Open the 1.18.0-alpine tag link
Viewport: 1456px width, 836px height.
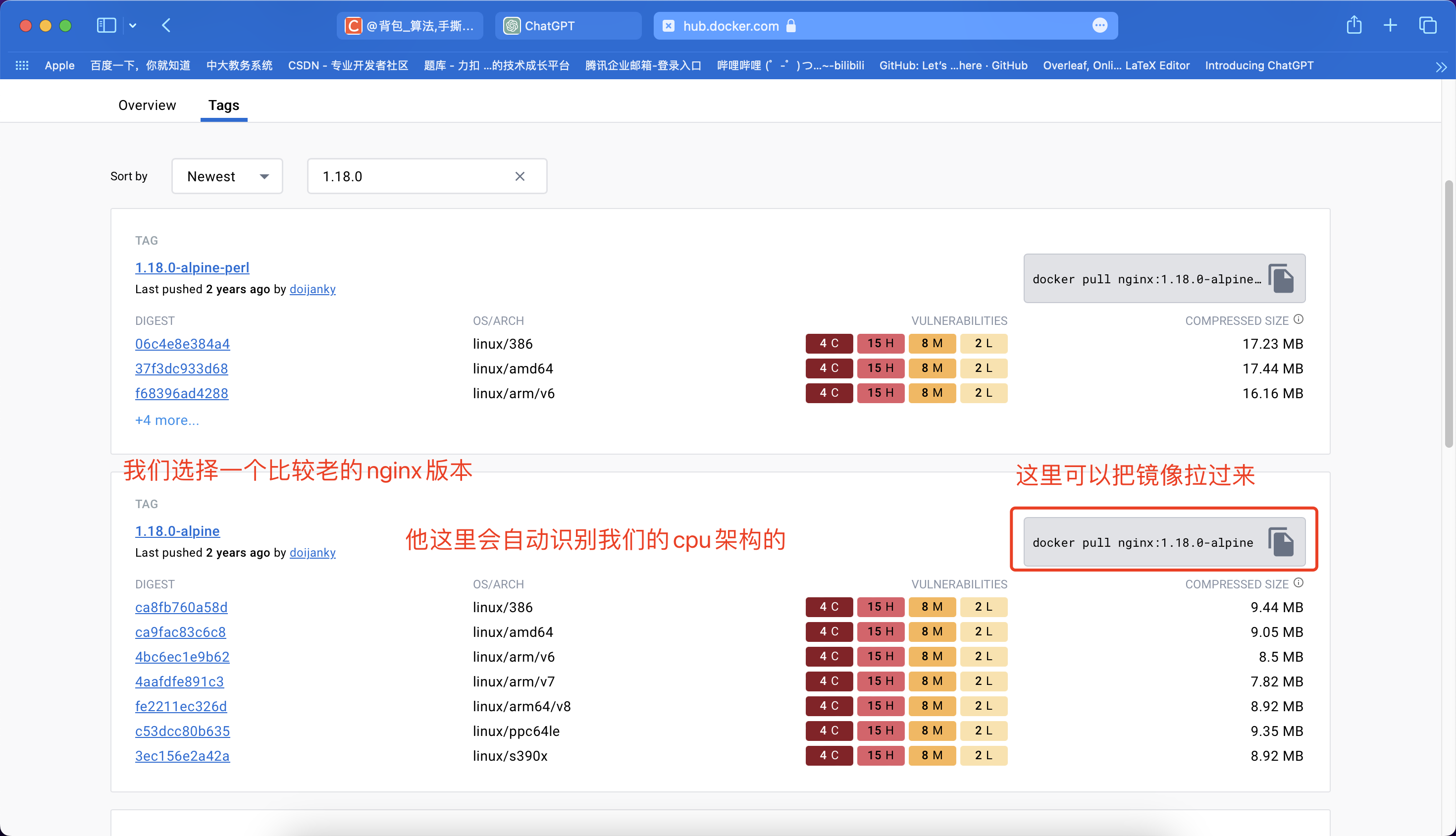[177, 531]
